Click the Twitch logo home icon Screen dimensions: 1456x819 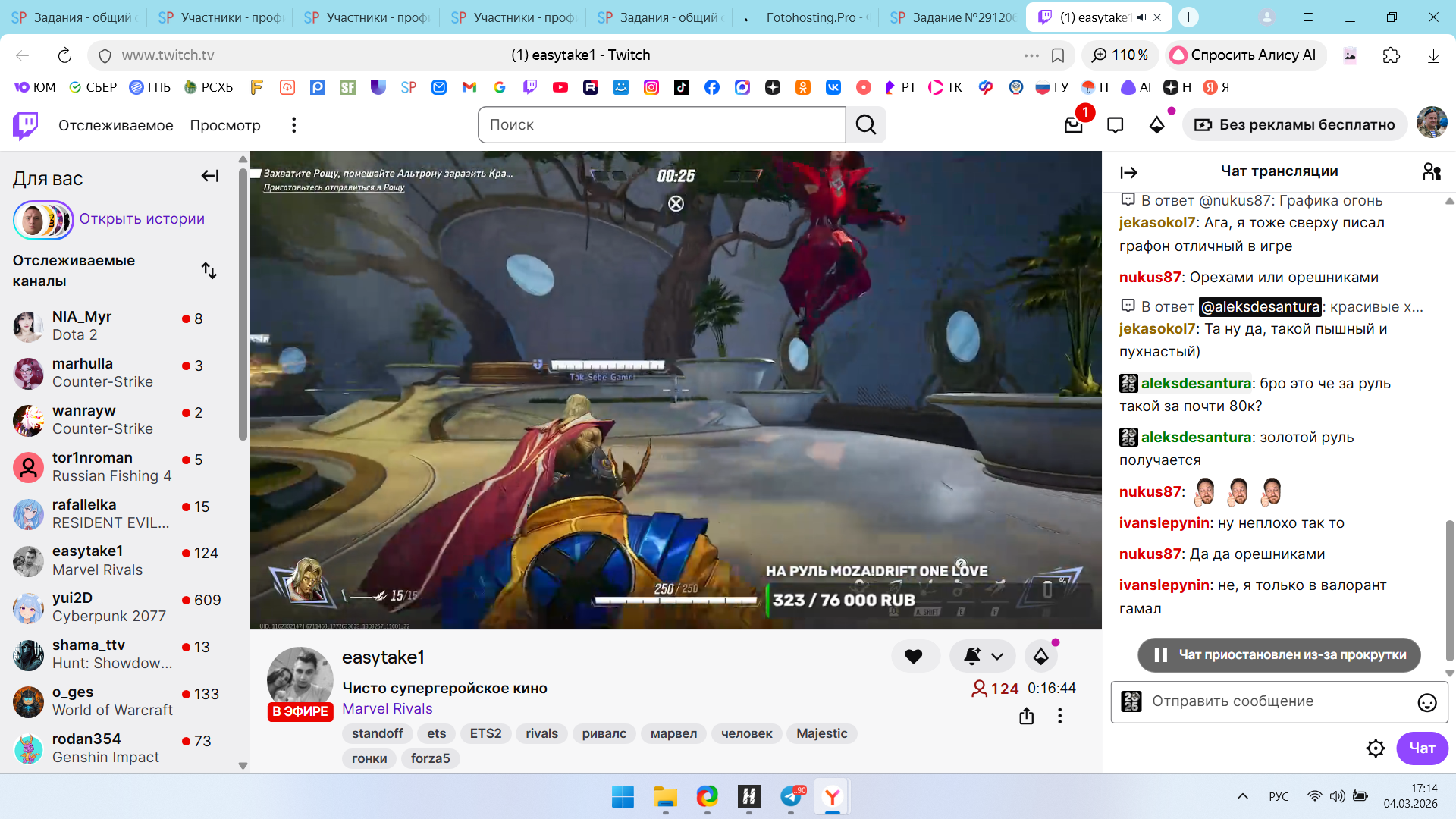[26, 125]
